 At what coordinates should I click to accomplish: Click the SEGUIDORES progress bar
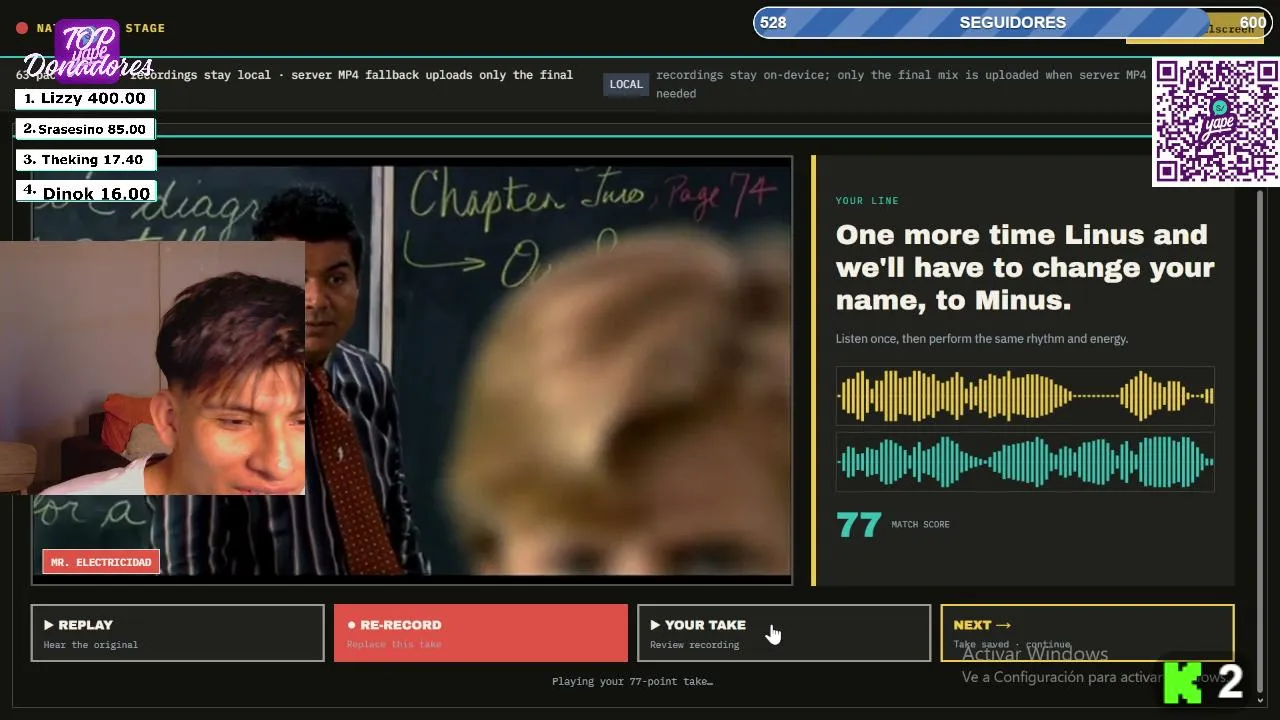point(1012,23)
